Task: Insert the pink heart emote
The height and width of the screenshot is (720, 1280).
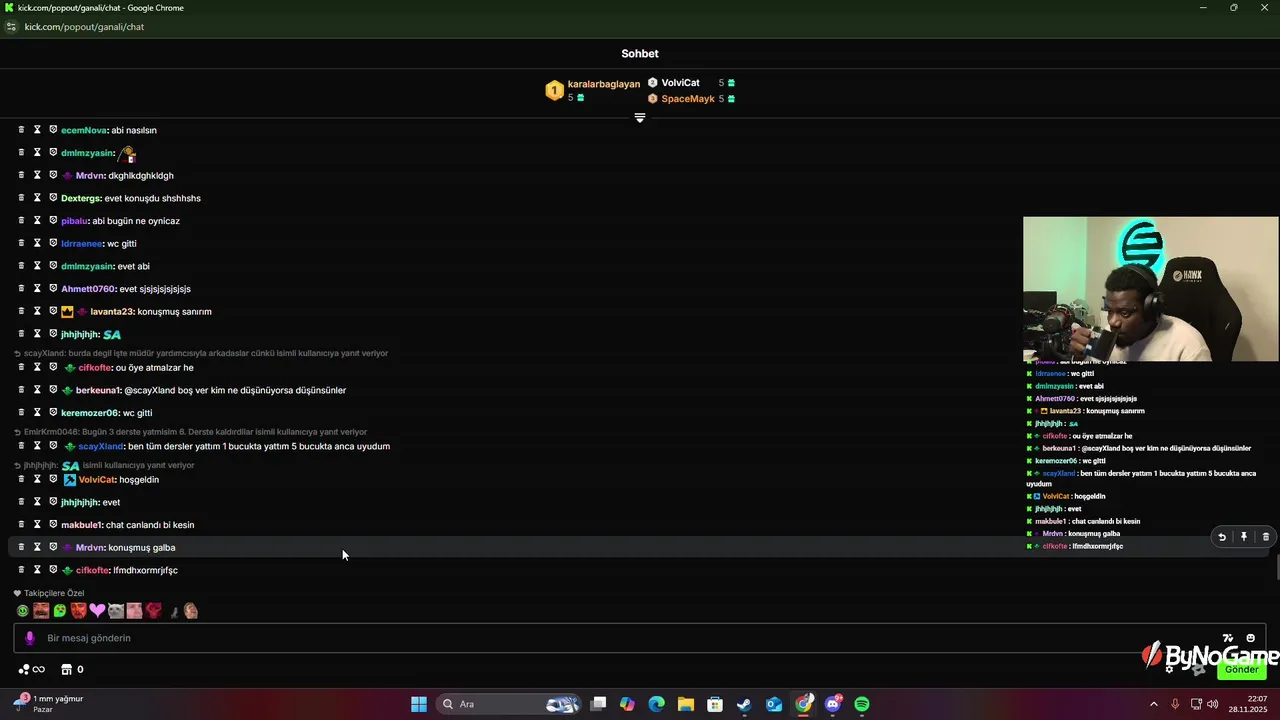Action: pos(97,610)
